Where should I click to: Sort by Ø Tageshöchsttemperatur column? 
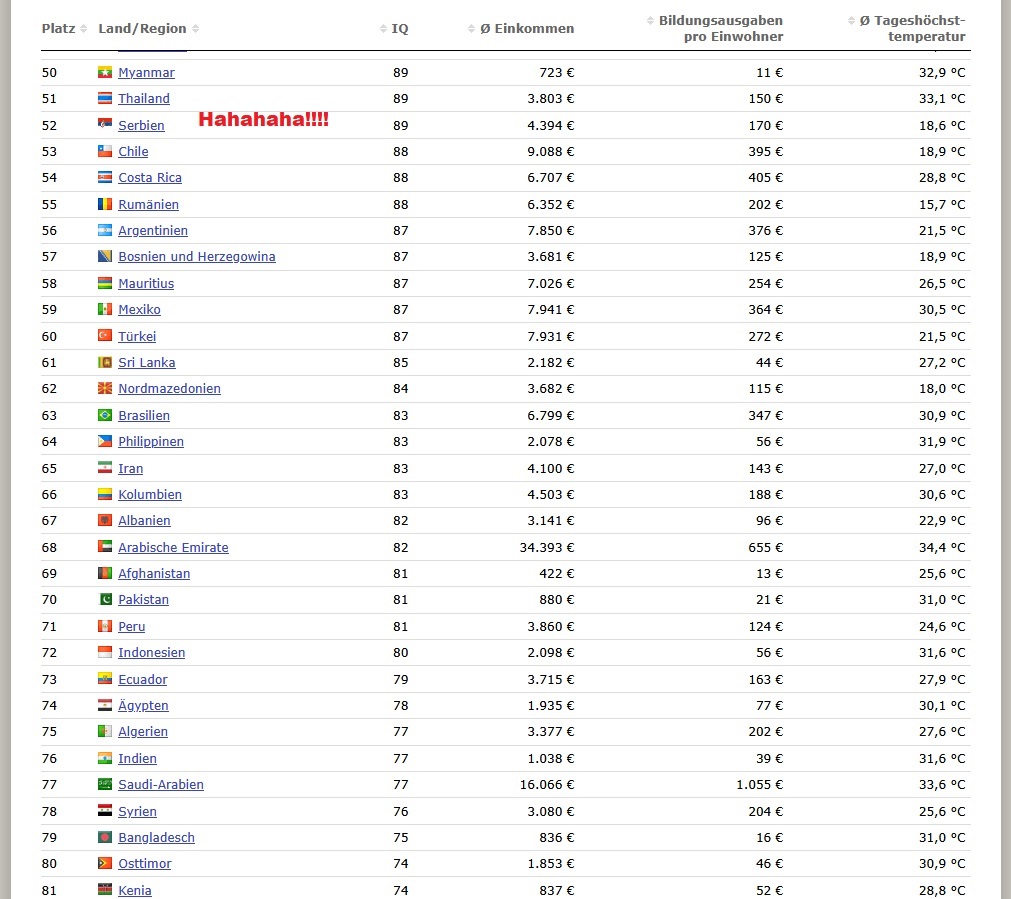point(912,28)
